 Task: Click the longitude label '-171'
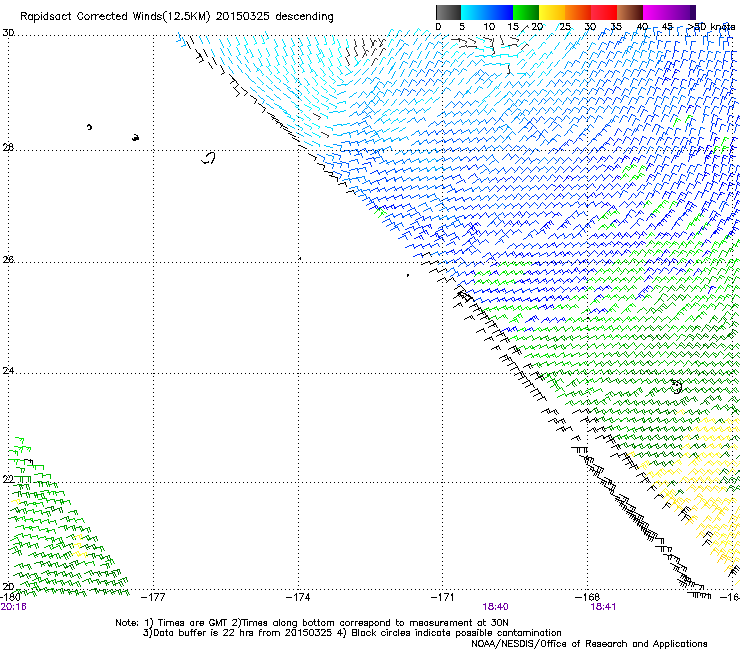[x=443, y=597]
